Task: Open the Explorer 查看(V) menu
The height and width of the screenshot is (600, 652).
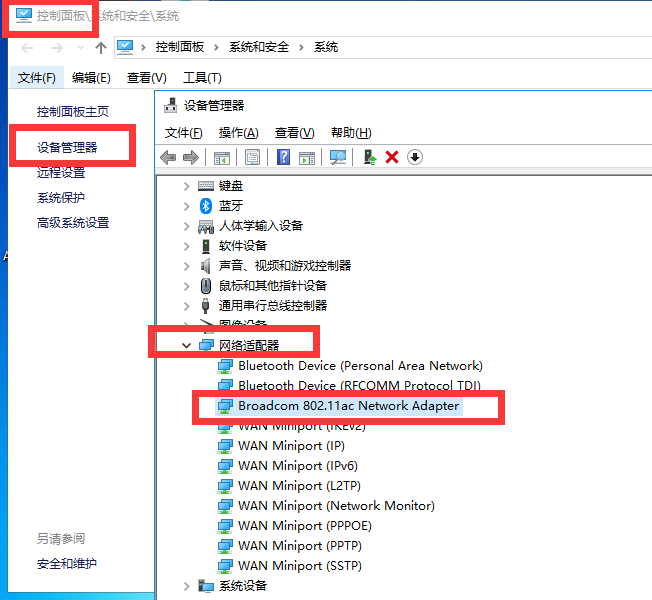Action: click(146, 78)
